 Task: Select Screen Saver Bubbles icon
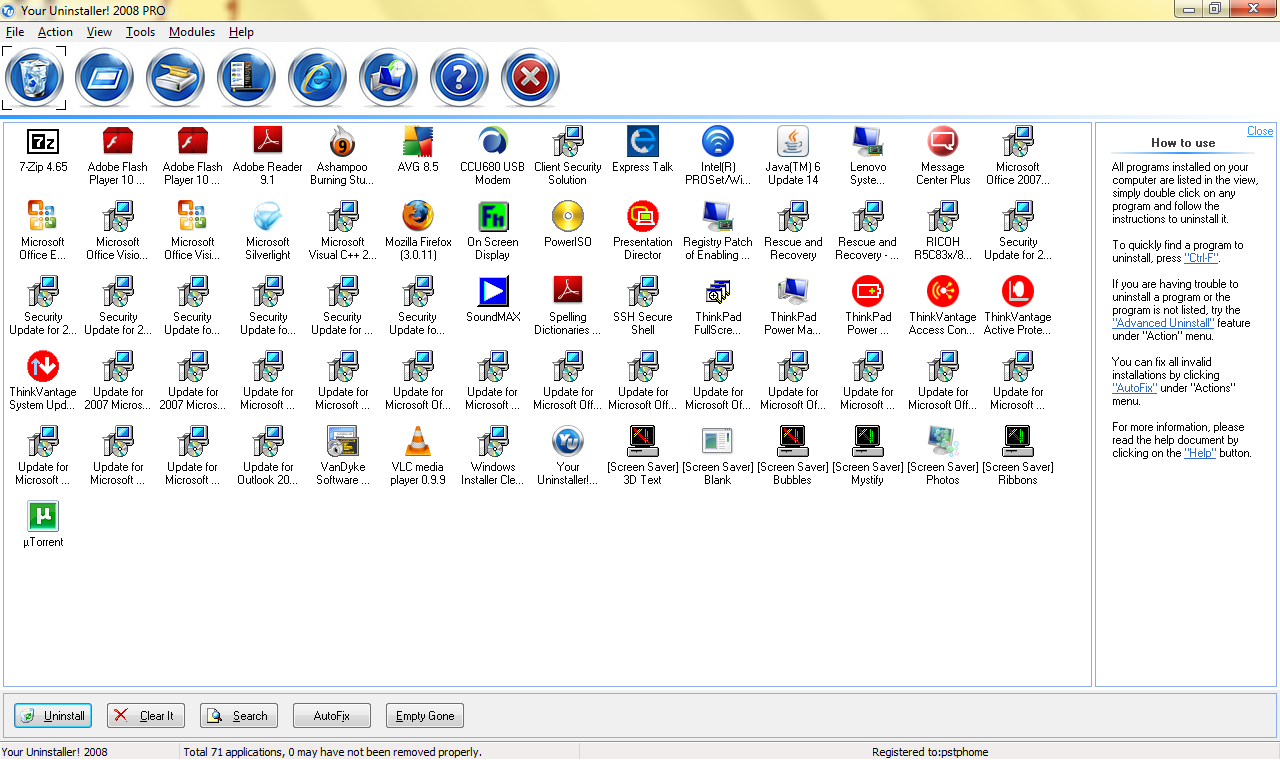pyautogui.click(x=793, y=441)
